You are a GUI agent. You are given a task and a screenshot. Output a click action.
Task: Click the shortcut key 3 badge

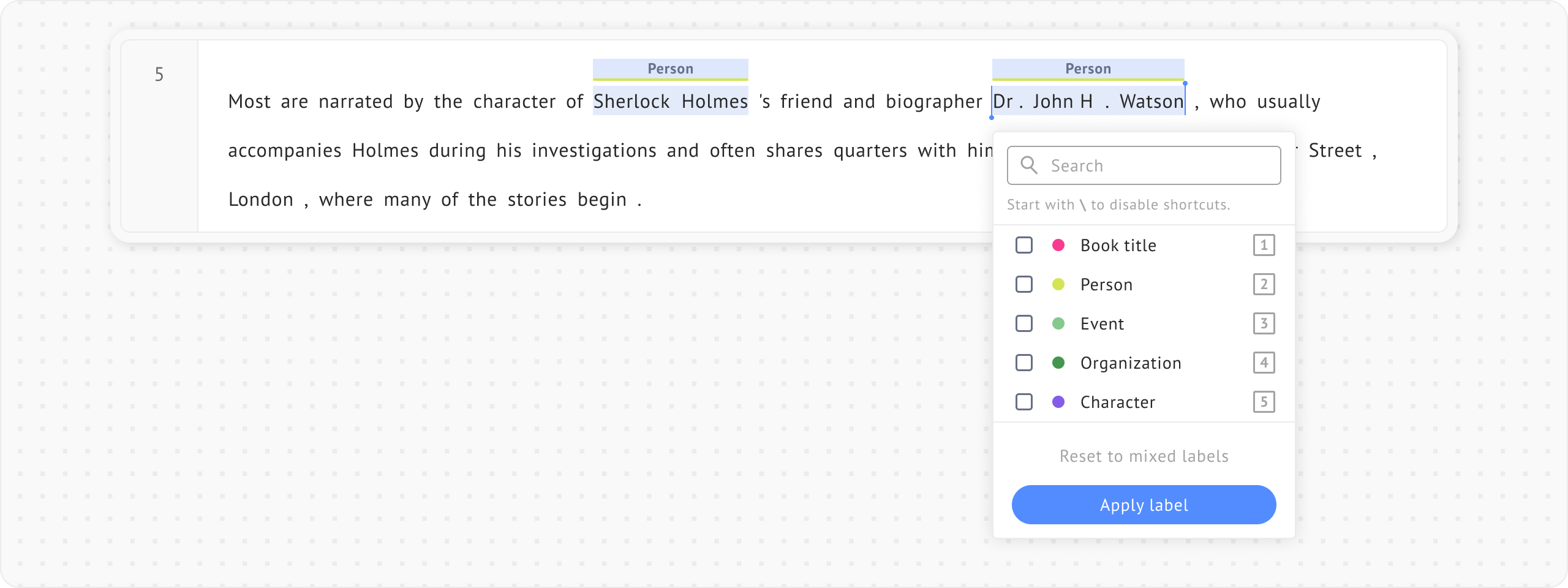coord(1264,323)
